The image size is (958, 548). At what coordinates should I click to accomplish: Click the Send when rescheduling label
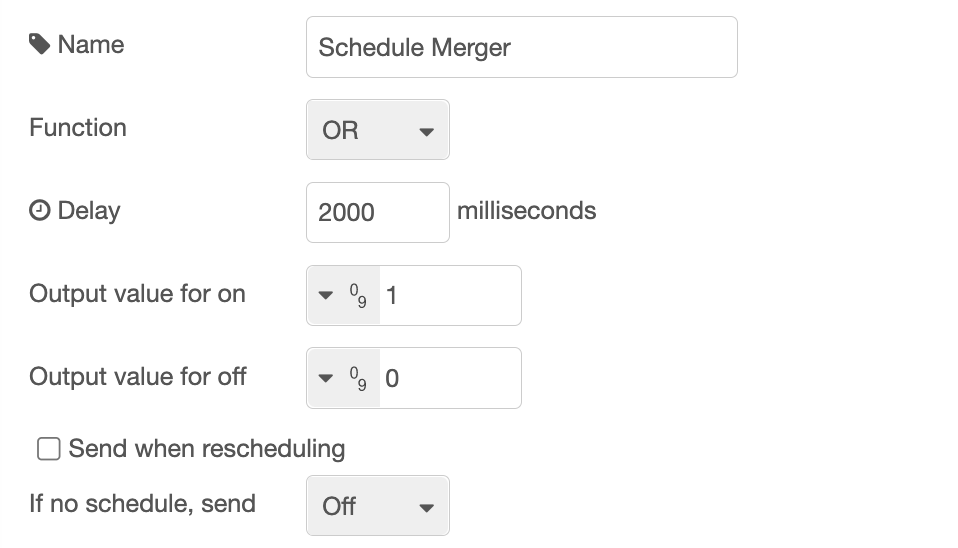[x=206, y=449]
